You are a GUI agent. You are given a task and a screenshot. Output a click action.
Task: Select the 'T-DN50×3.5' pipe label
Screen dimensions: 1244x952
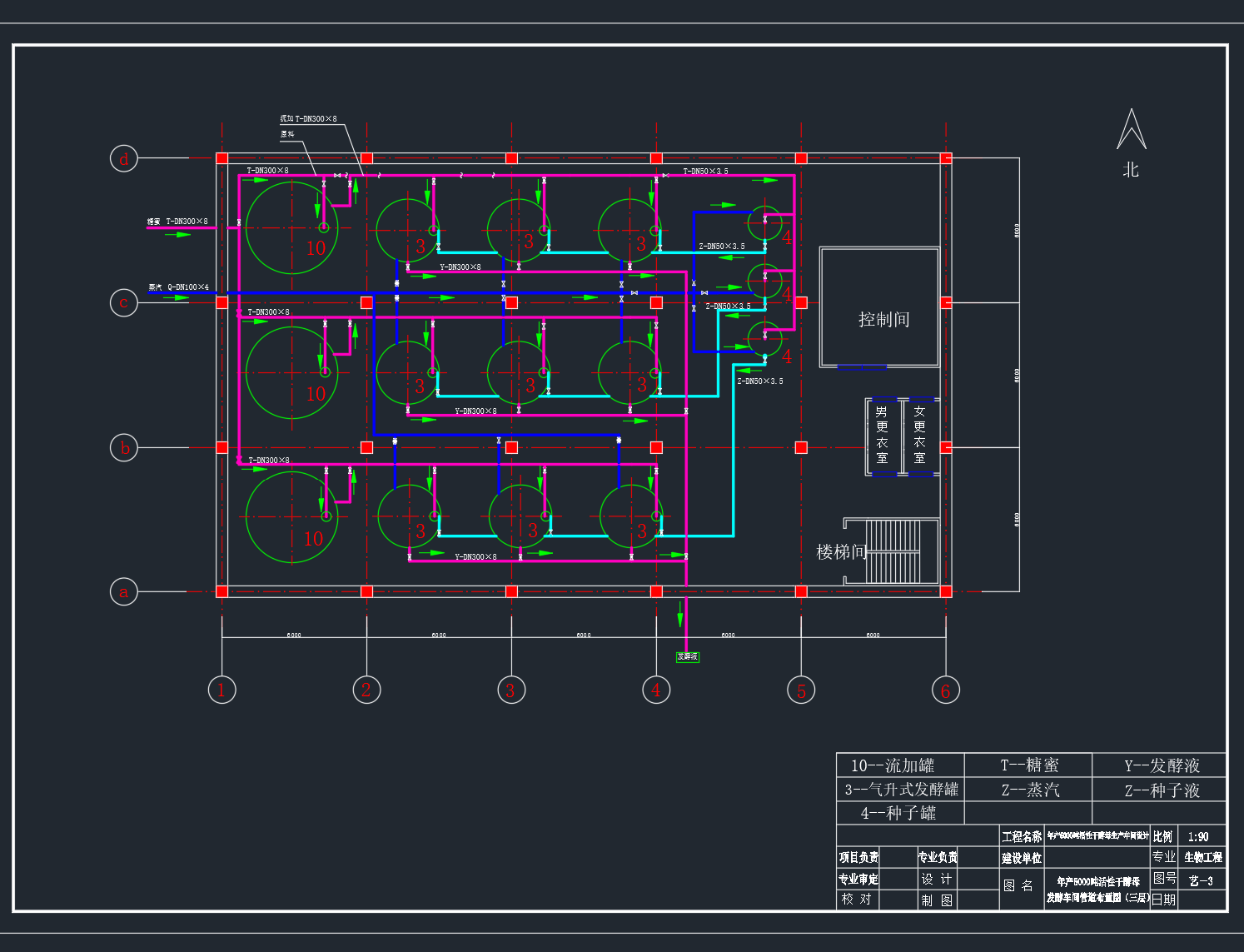[x=706, y=172]
